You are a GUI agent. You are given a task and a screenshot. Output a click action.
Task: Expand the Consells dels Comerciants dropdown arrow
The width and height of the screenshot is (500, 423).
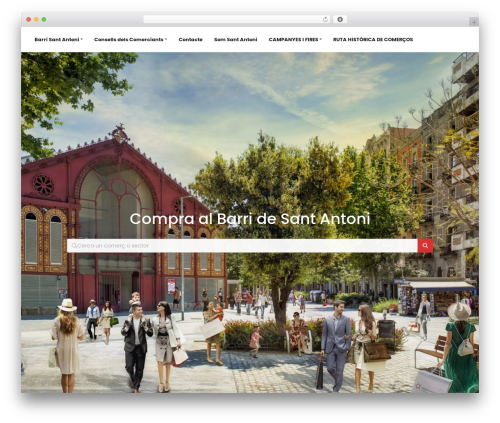coord(166,39)
